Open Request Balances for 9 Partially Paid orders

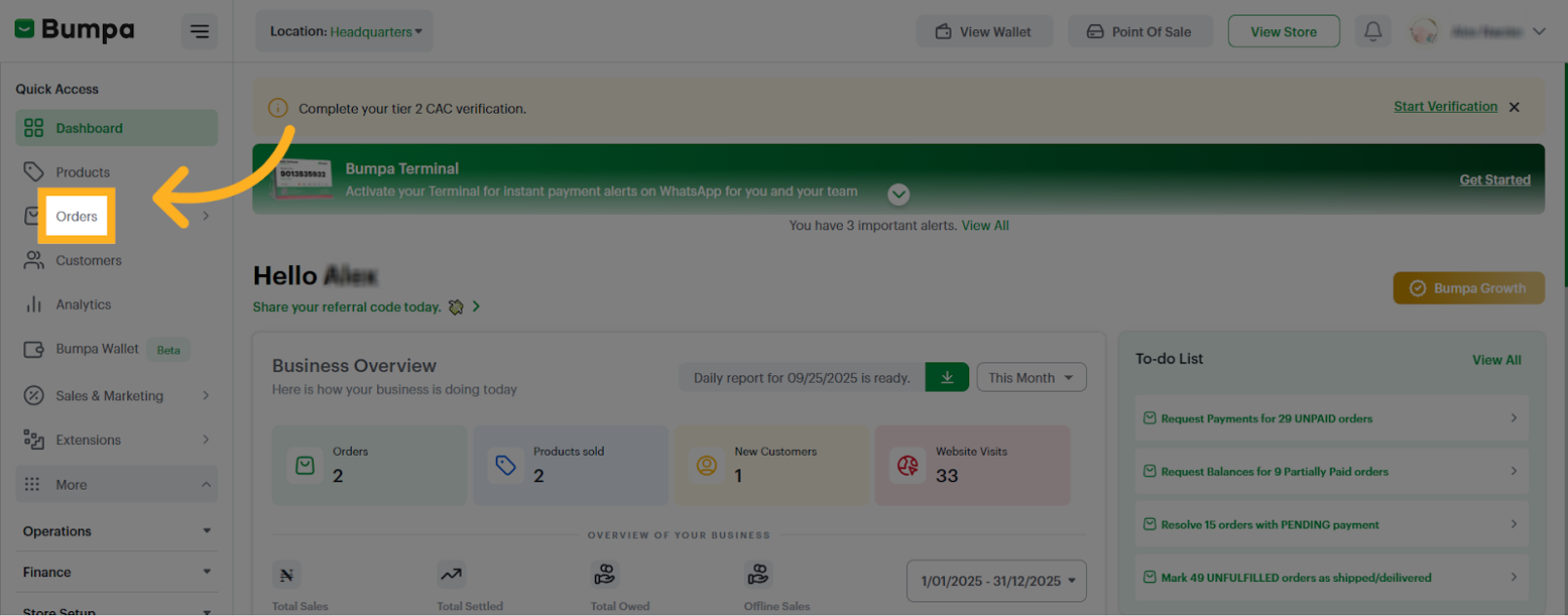point(1331,471)
